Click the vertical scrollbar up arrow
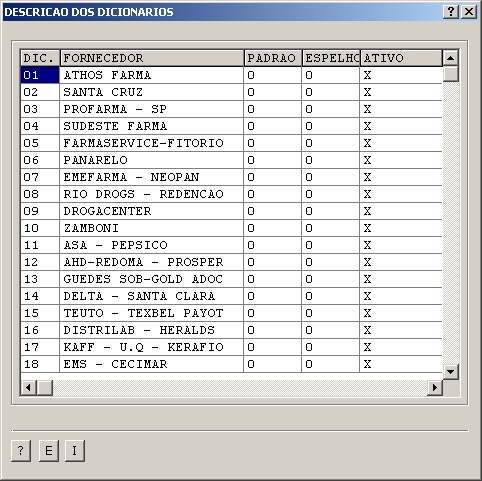 tap(451, 58)
